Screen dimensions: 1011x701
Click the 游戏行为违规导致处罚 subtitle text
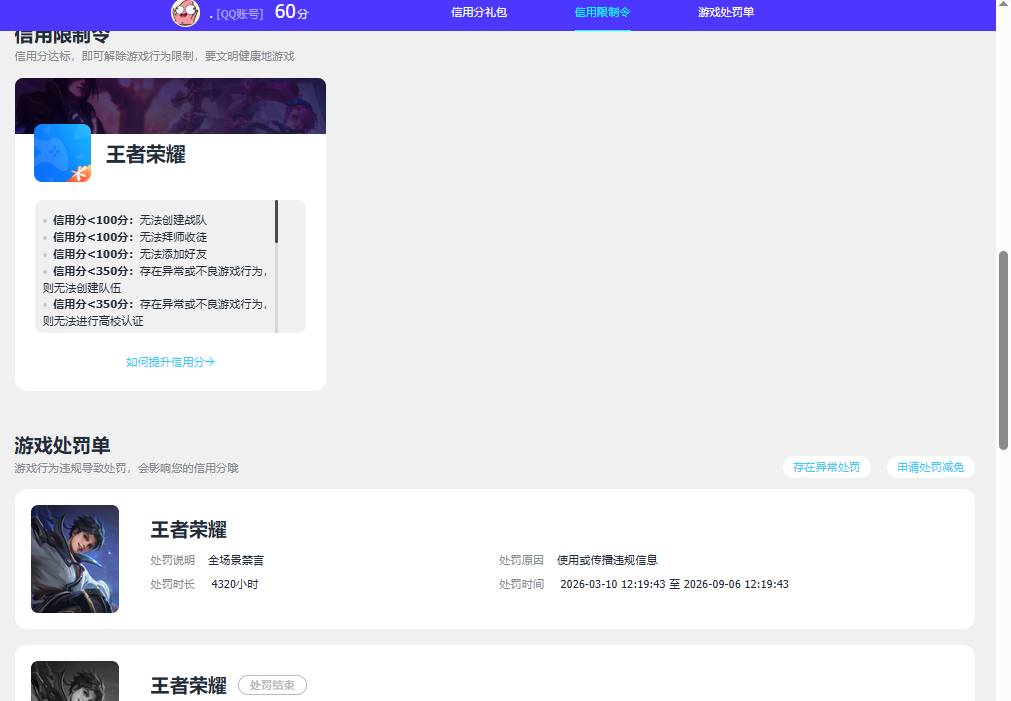pos(126,468)
